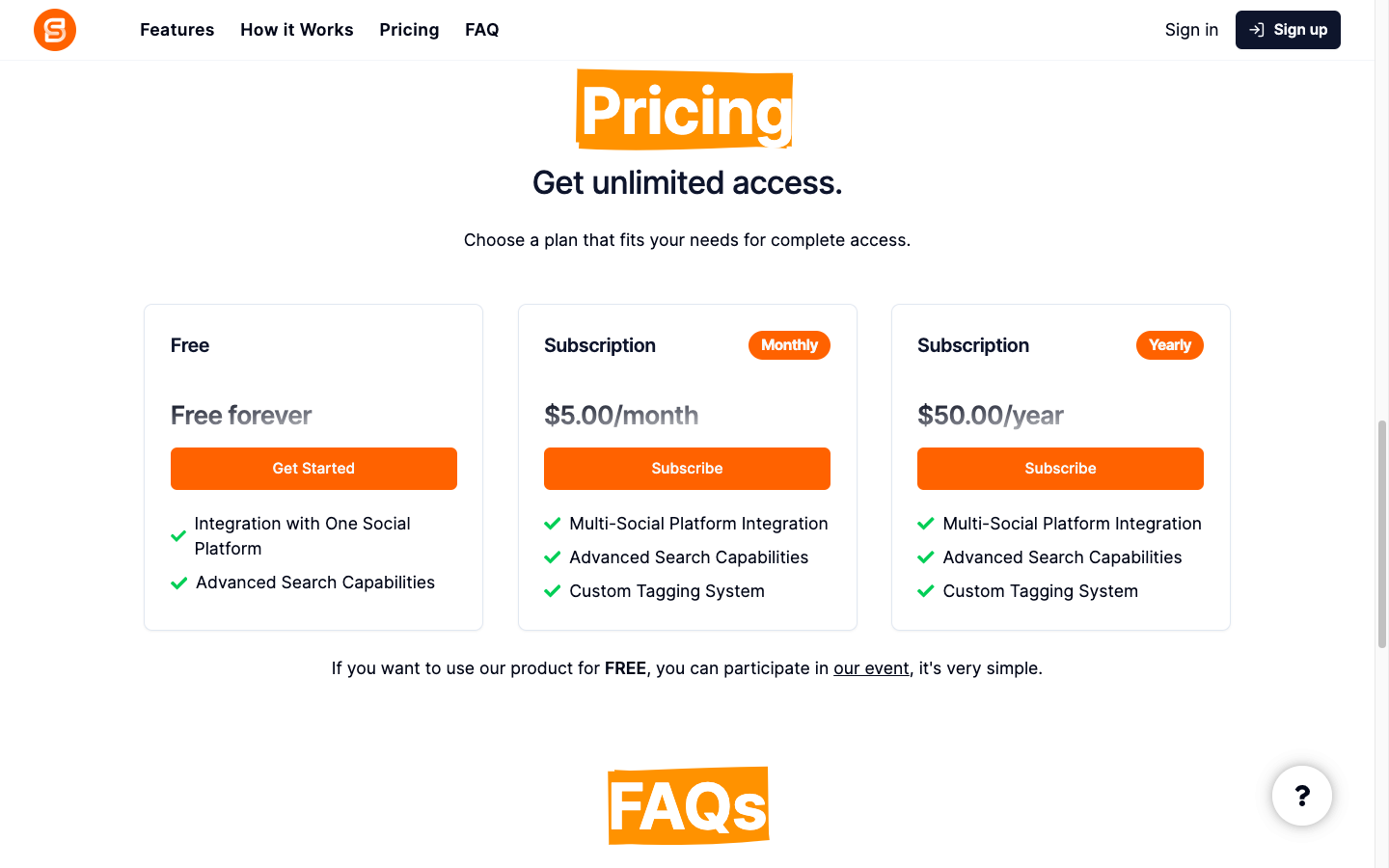Open the Features menu item
The image size is (1389, 868).
[x=177, y=30]
